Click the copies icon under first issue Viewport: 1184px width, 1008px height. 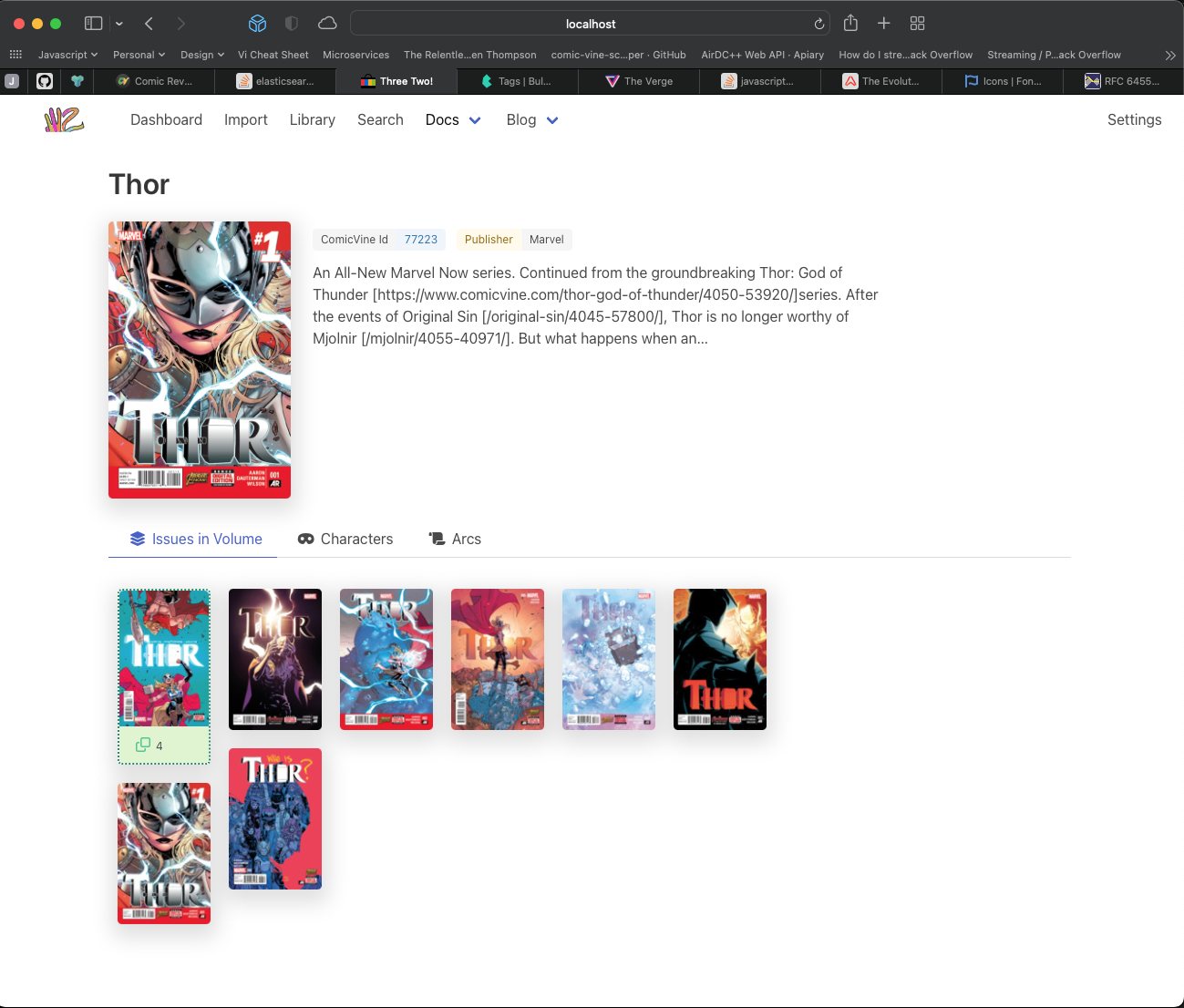click(143, 746)
